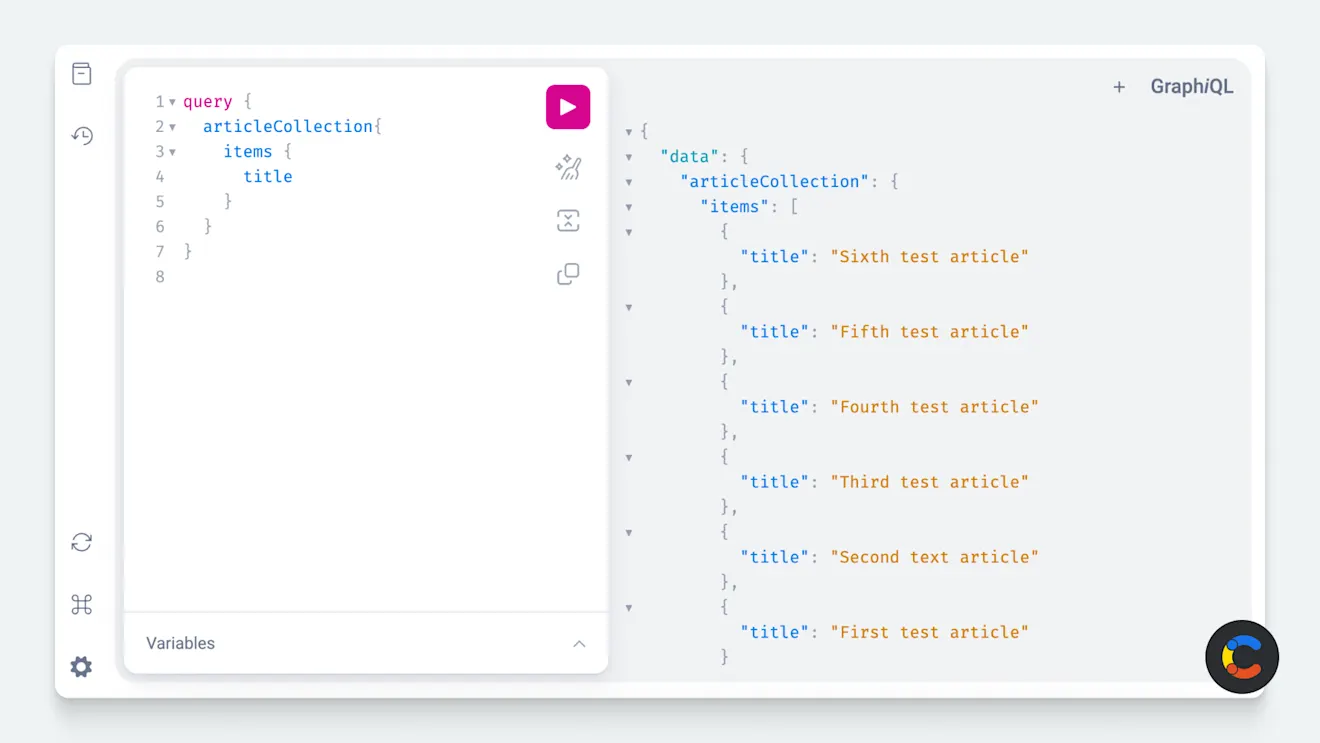Add a new tab with plus icon
The height and width of the screenshot is (743, 1320).
pyautogui.click(x=1119, y=87)
